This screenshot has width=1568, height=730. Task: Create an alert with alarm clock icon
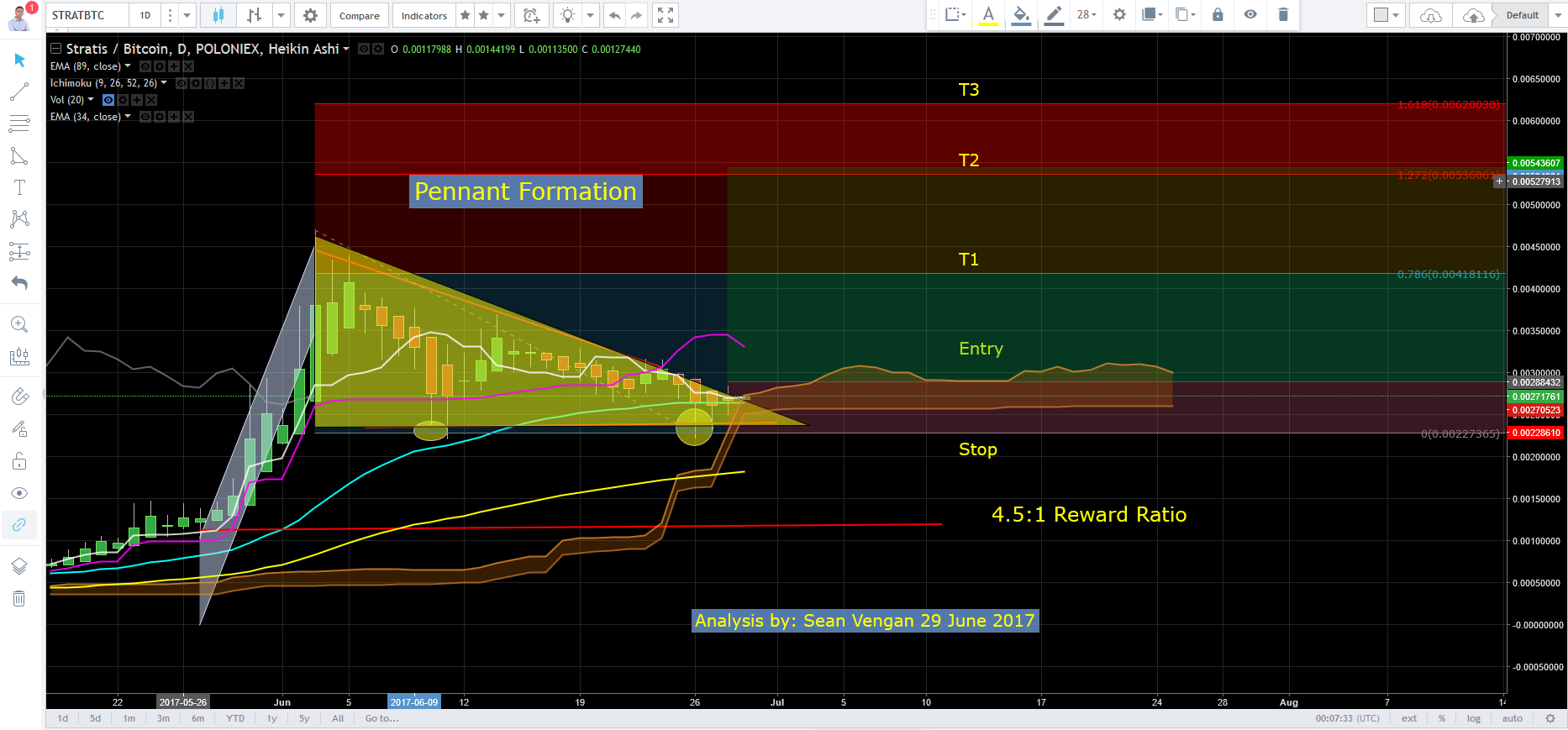click(531, 15)
